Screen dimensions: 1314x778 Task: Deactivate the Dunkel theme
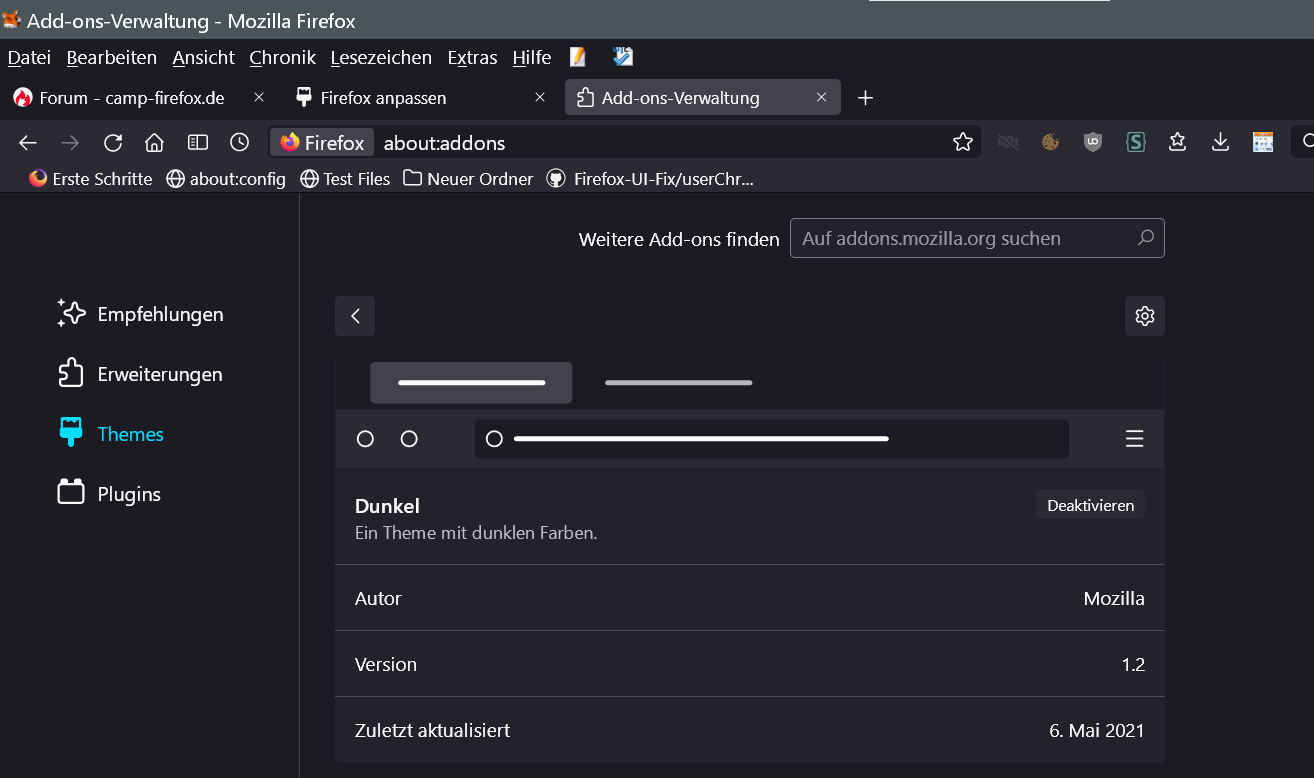pos(1090,505)
